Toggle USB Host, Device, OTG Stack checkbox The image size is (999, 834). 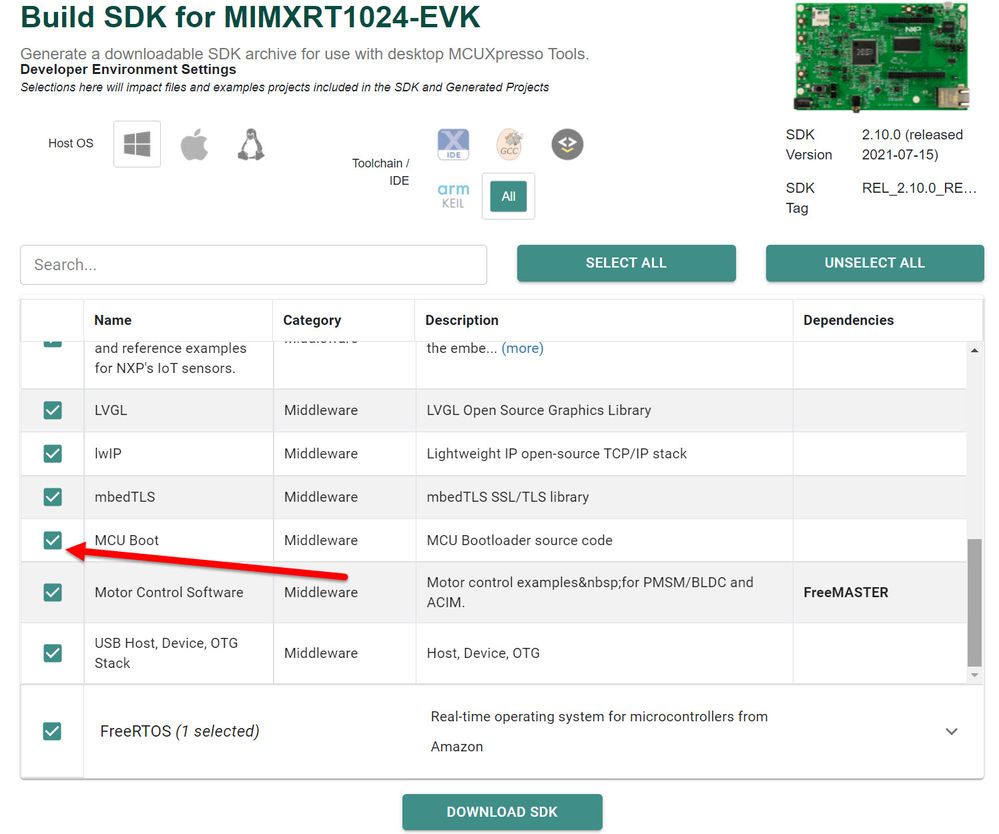point(53,653)
